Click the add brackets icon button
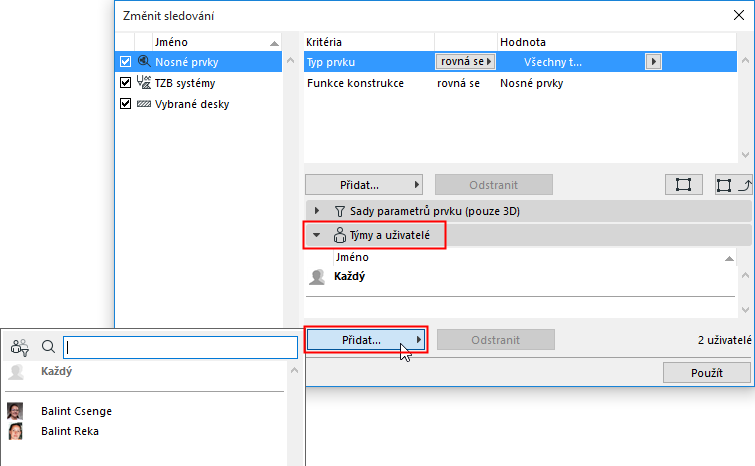Image resolution: width=755 pixels, height=466 pixels. tap(683, 185)
